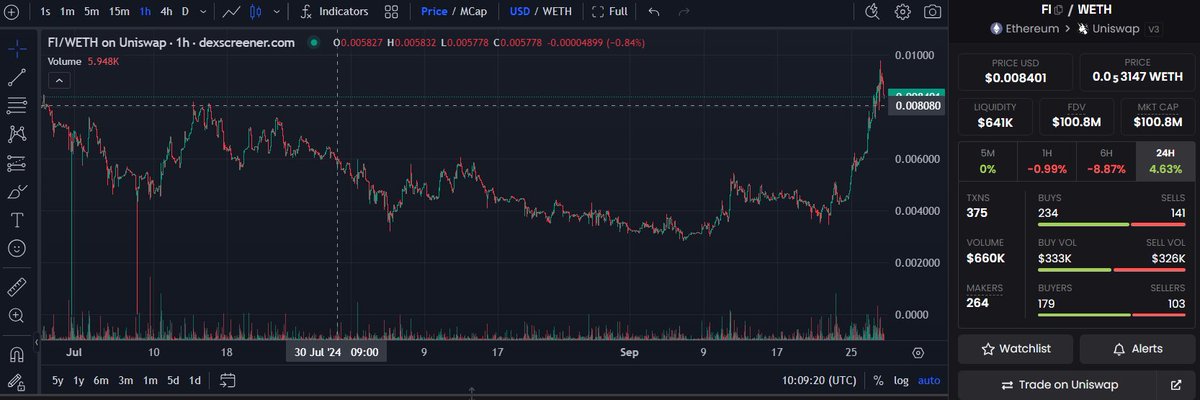Set timeframe to 1s

[46, 12]
